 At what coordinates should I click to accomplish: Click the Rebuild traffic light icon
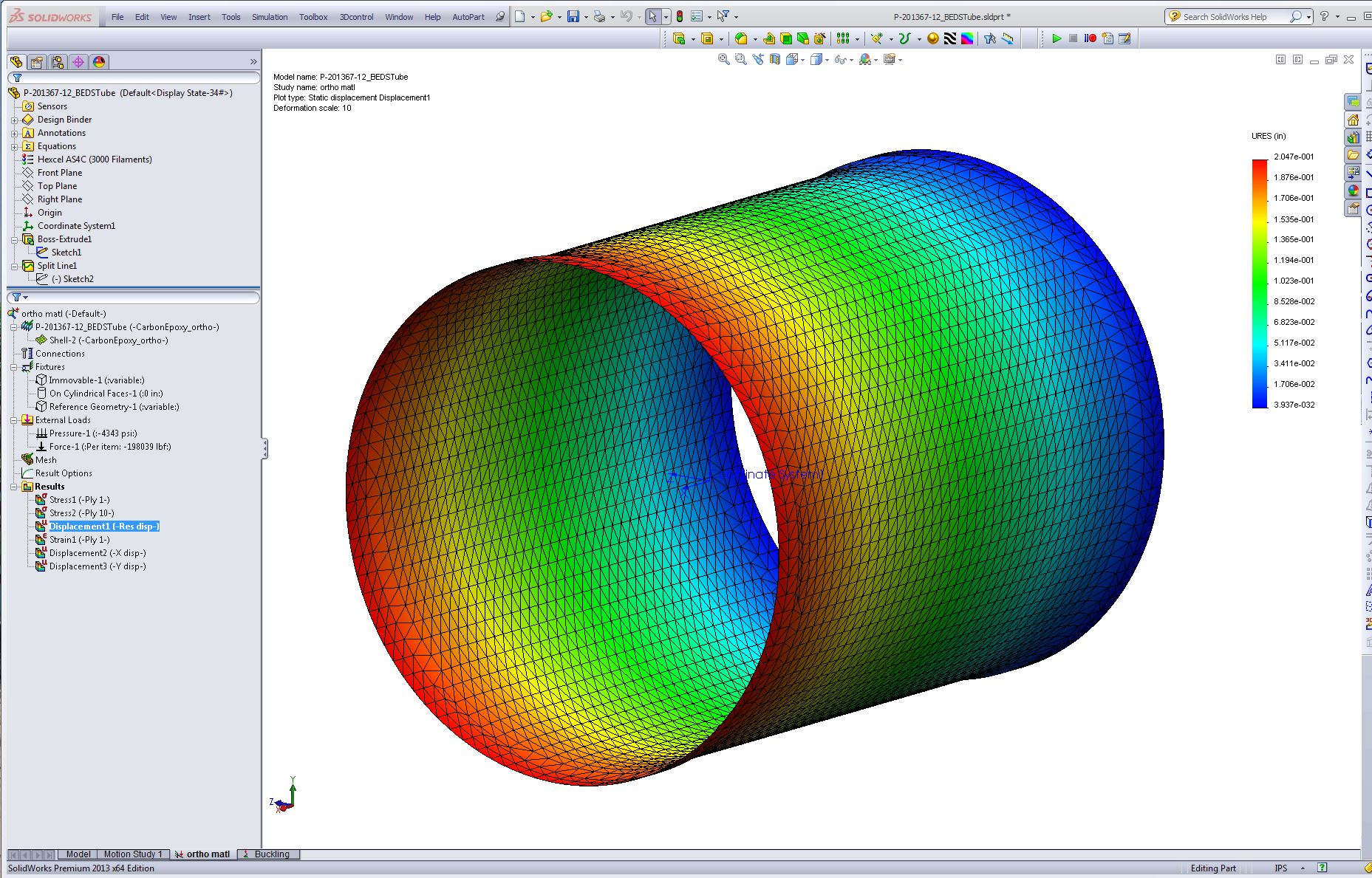(680, 16)
